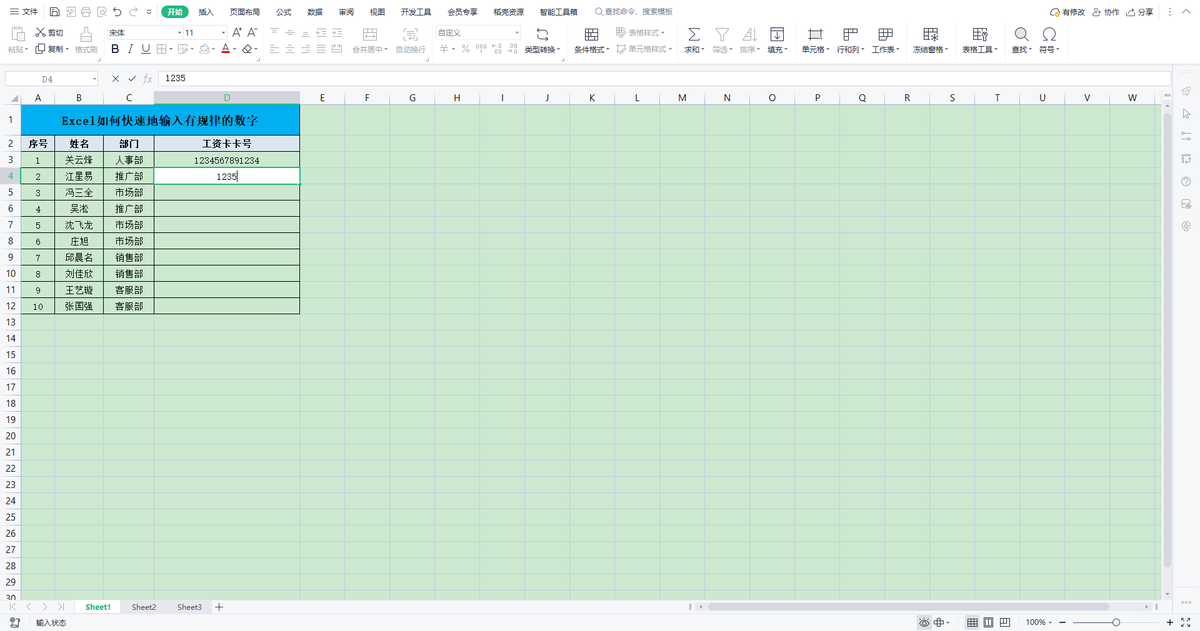
Task: Click the Cut (剪切) scissors icon
Action: [41, 33]
